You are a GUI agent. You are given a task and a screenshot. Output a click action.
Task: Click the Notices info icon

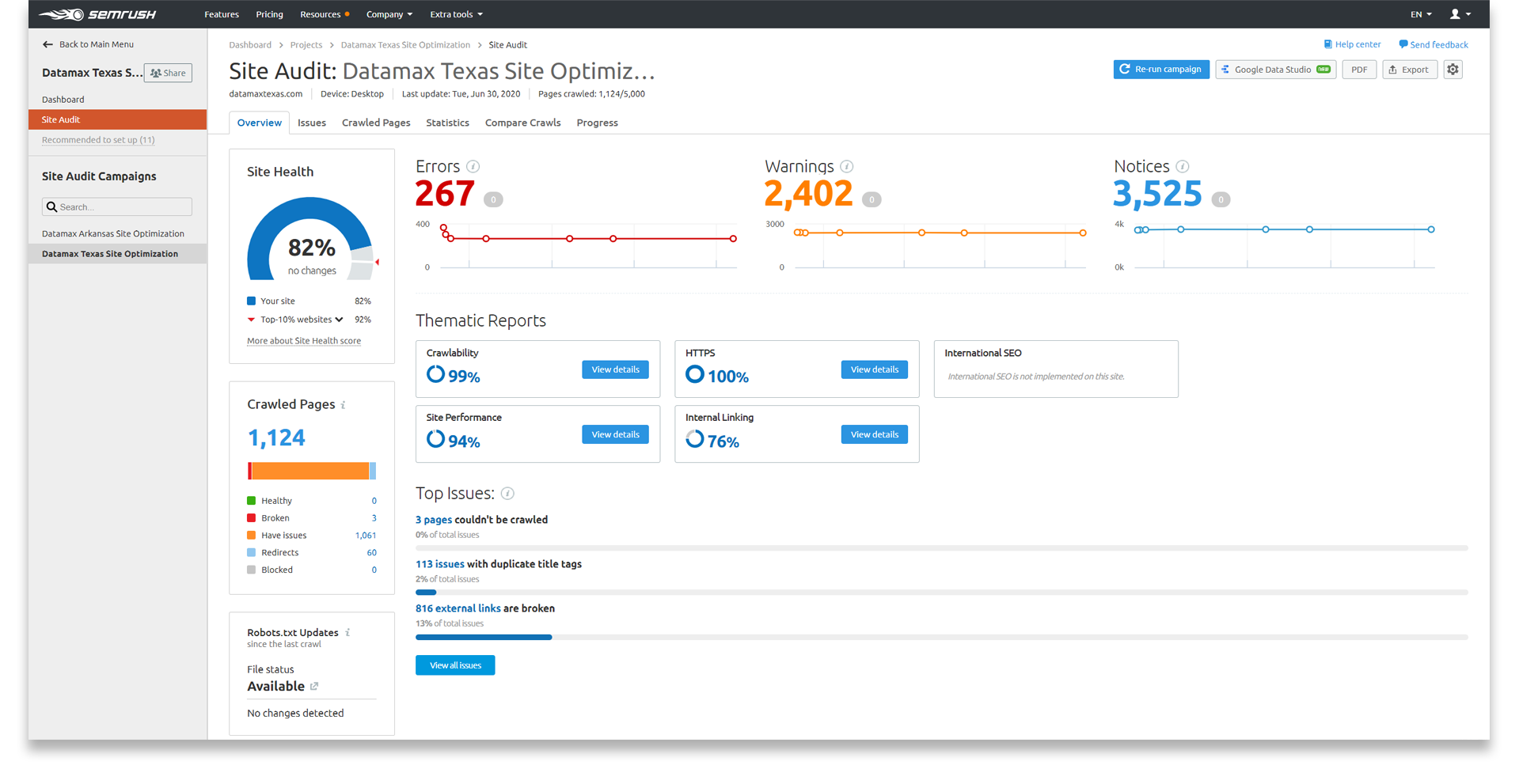(1182, 166)
